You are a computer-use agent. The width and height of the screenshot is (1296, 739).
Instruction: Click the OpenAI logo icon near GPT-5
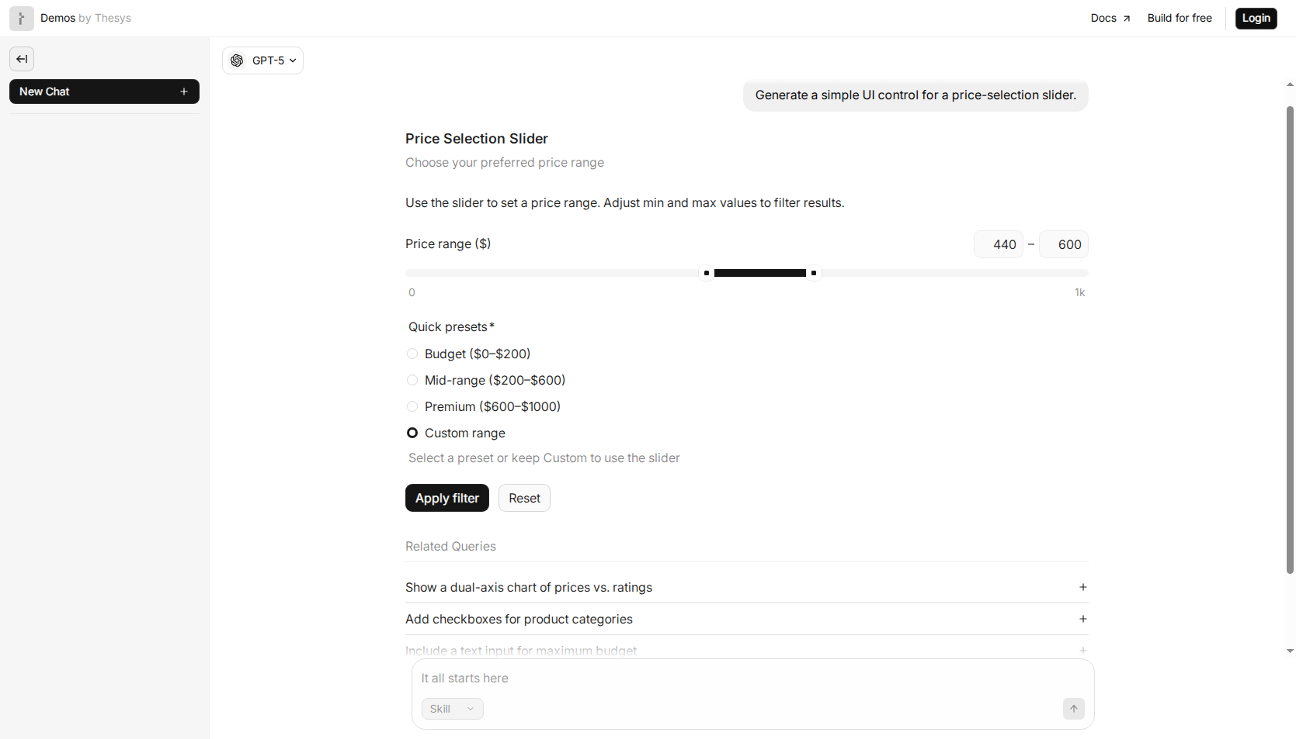237,60
